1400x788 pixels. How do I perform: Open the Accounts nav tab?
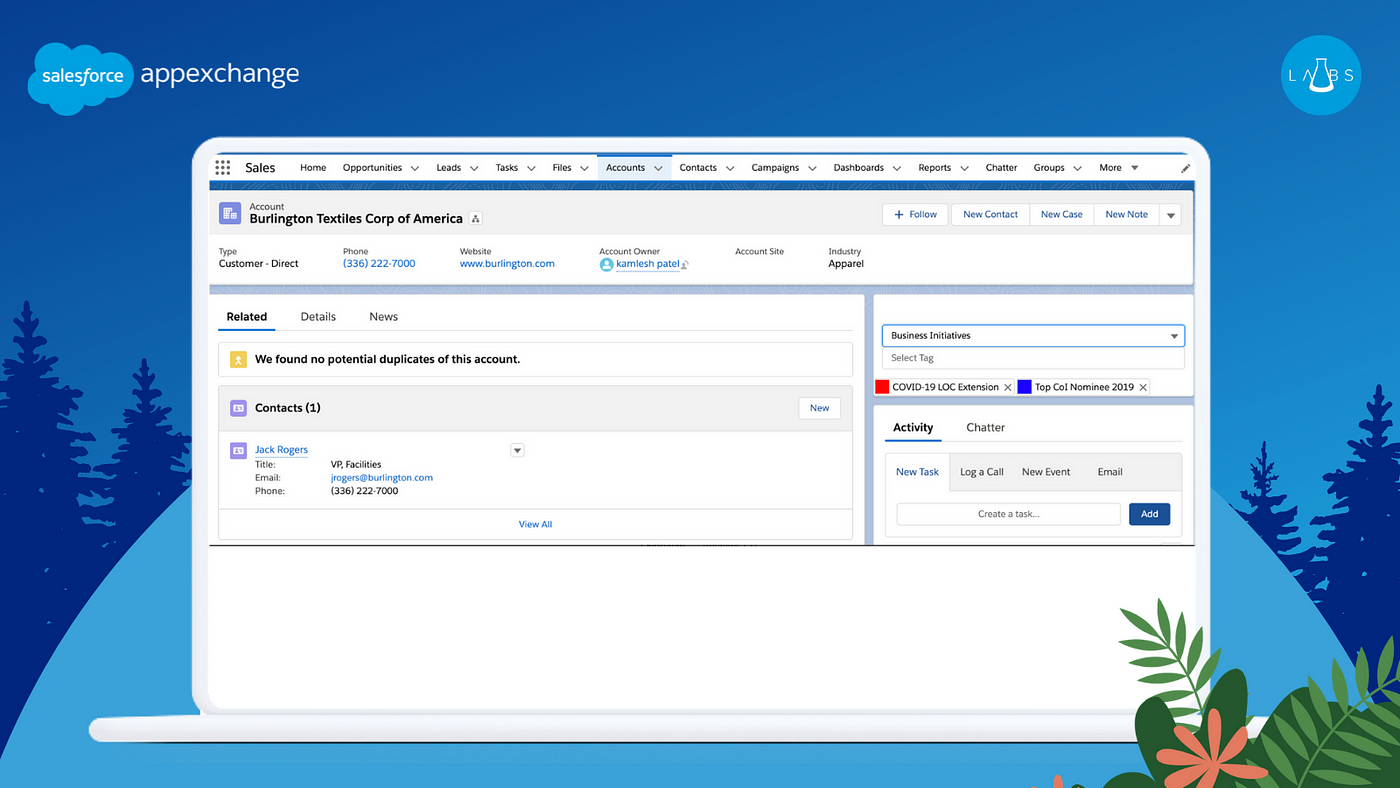[x=625, y=168]
